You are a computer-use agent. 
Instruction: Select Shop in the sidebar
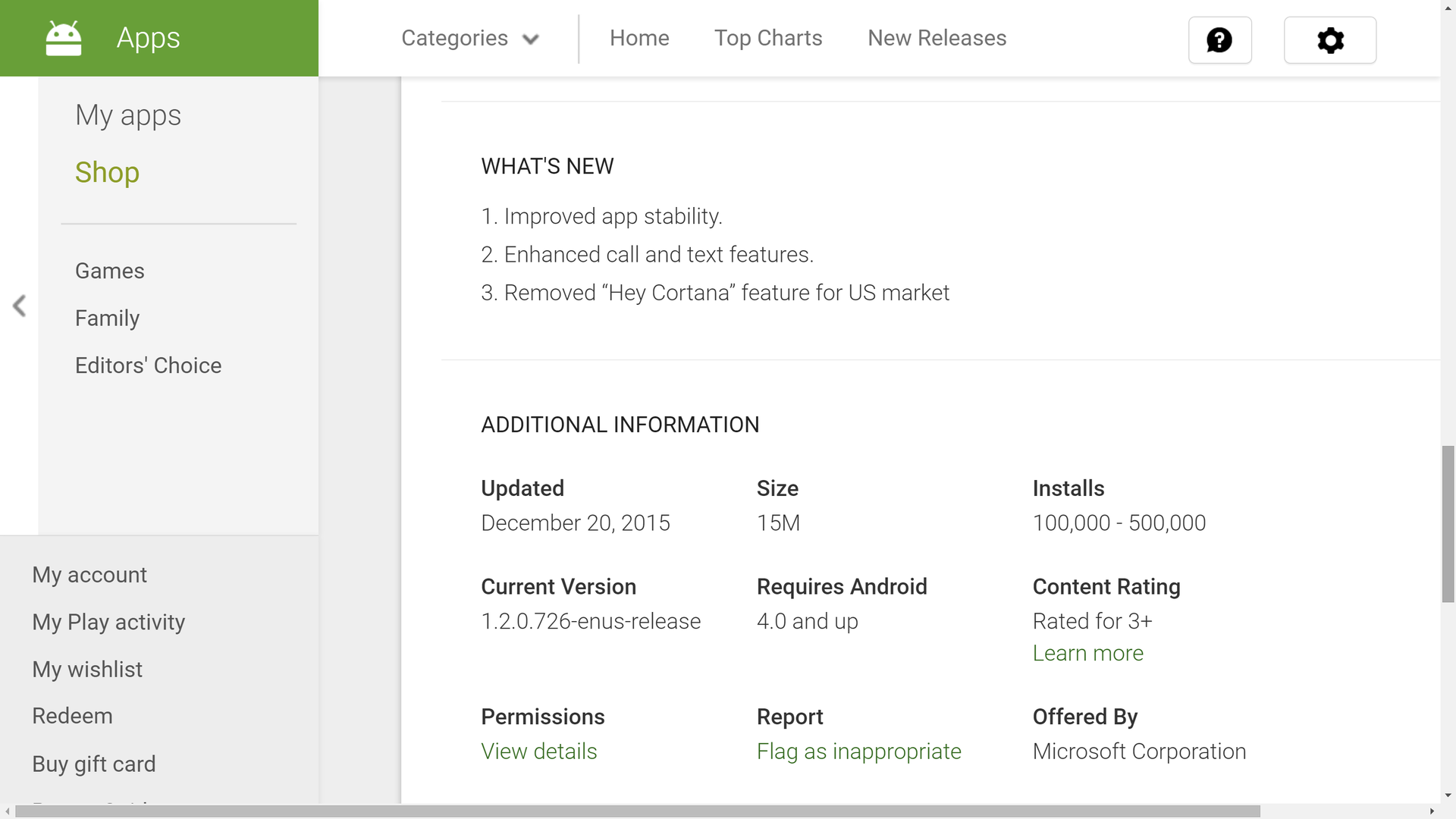point(107,172)
